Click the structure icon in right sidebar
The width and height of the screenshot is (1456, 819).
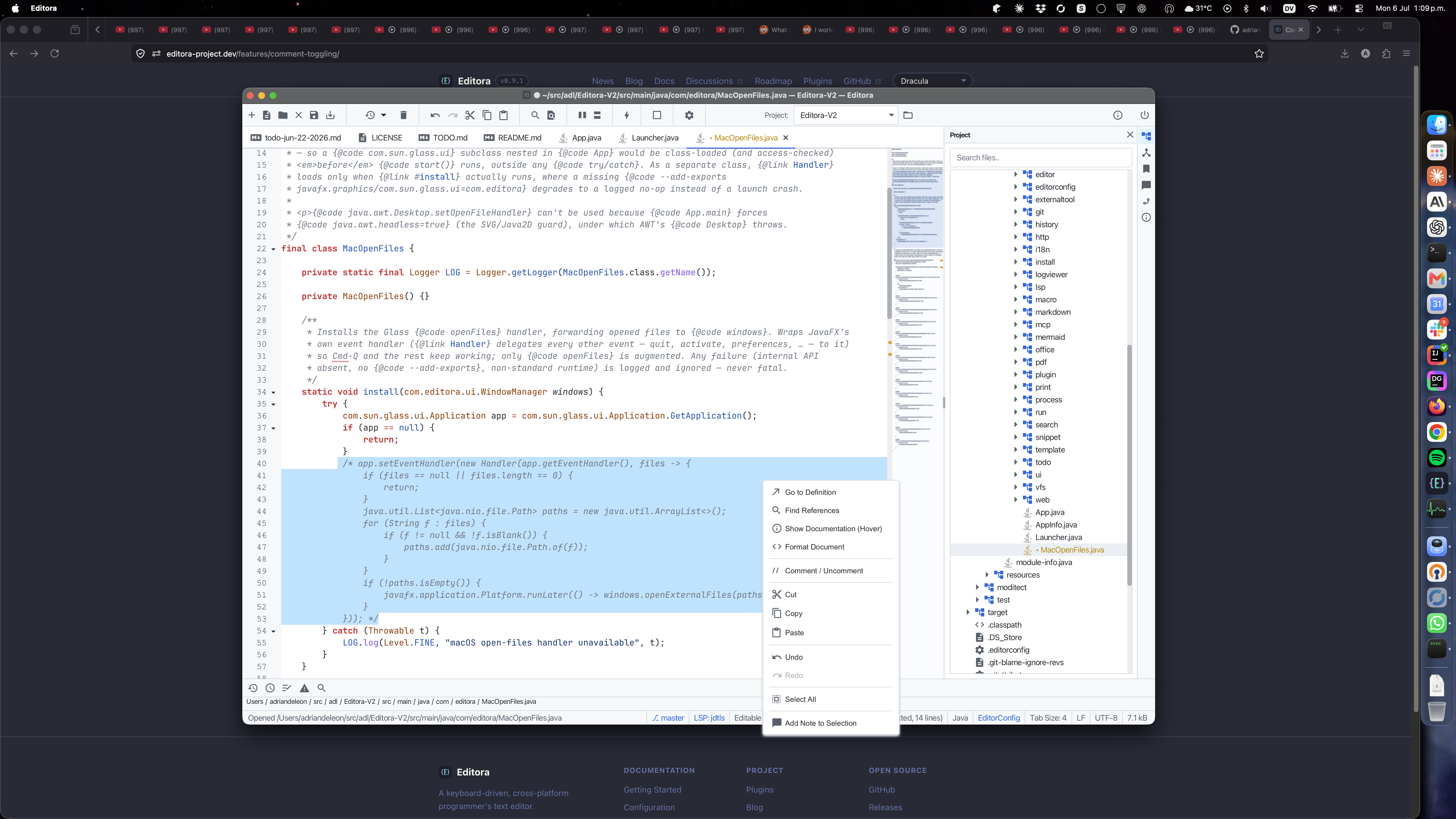coord(1146,153)
